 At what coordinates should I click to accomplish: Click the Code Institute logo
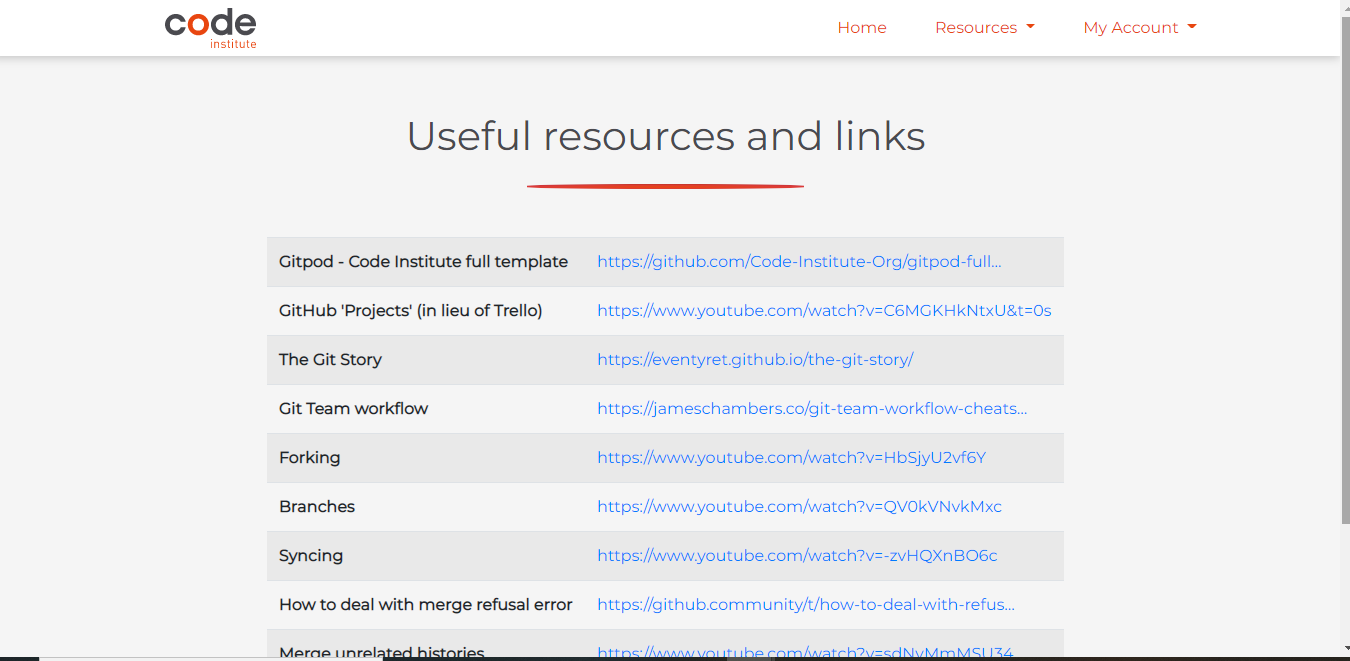(x=211, y=28)
